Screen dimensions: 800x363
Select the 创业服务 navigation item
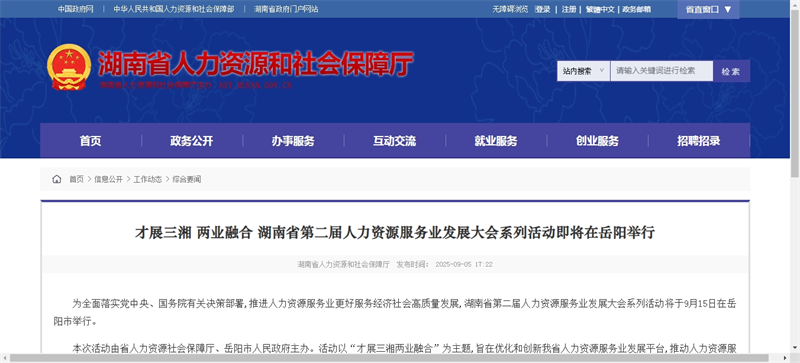[597, 141]
